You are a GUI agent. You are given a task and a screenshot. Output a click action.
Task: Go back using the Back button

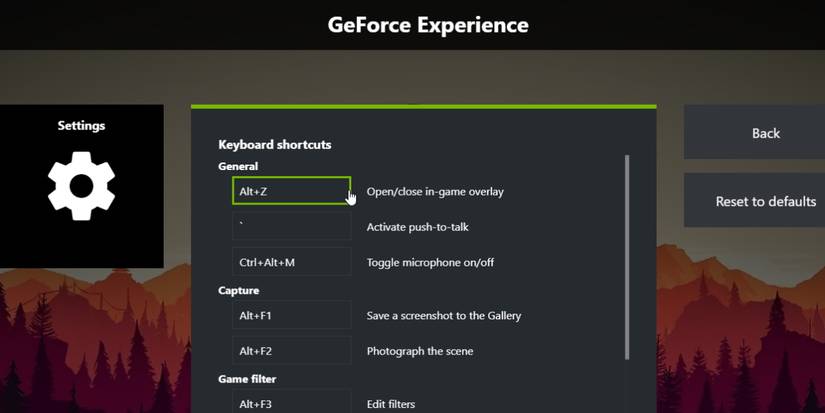point(765,133)
